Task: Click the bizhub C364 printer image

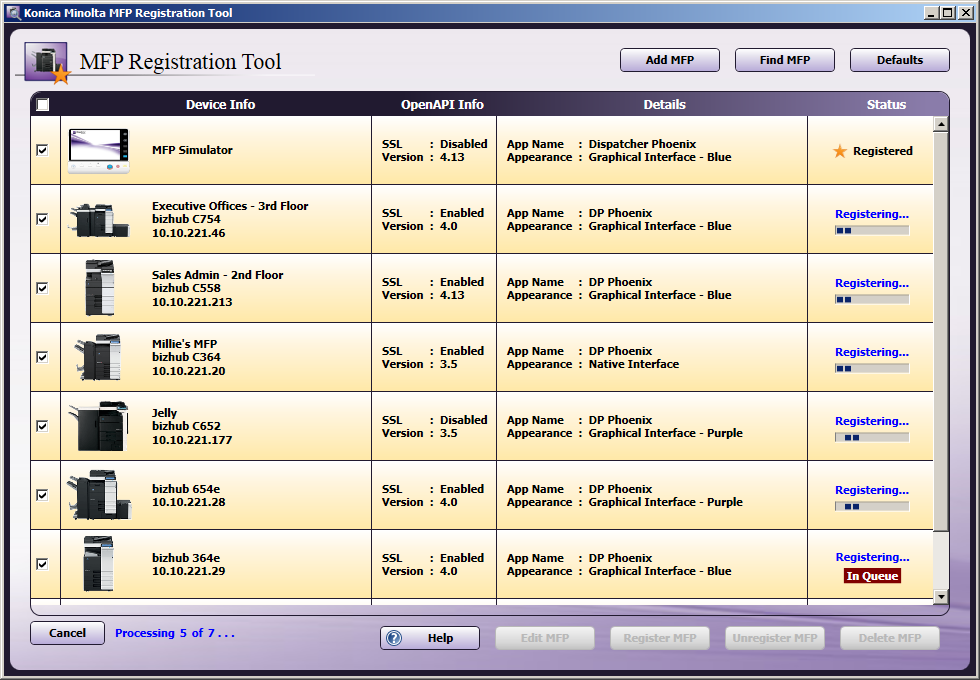Action: coord(98,357)
